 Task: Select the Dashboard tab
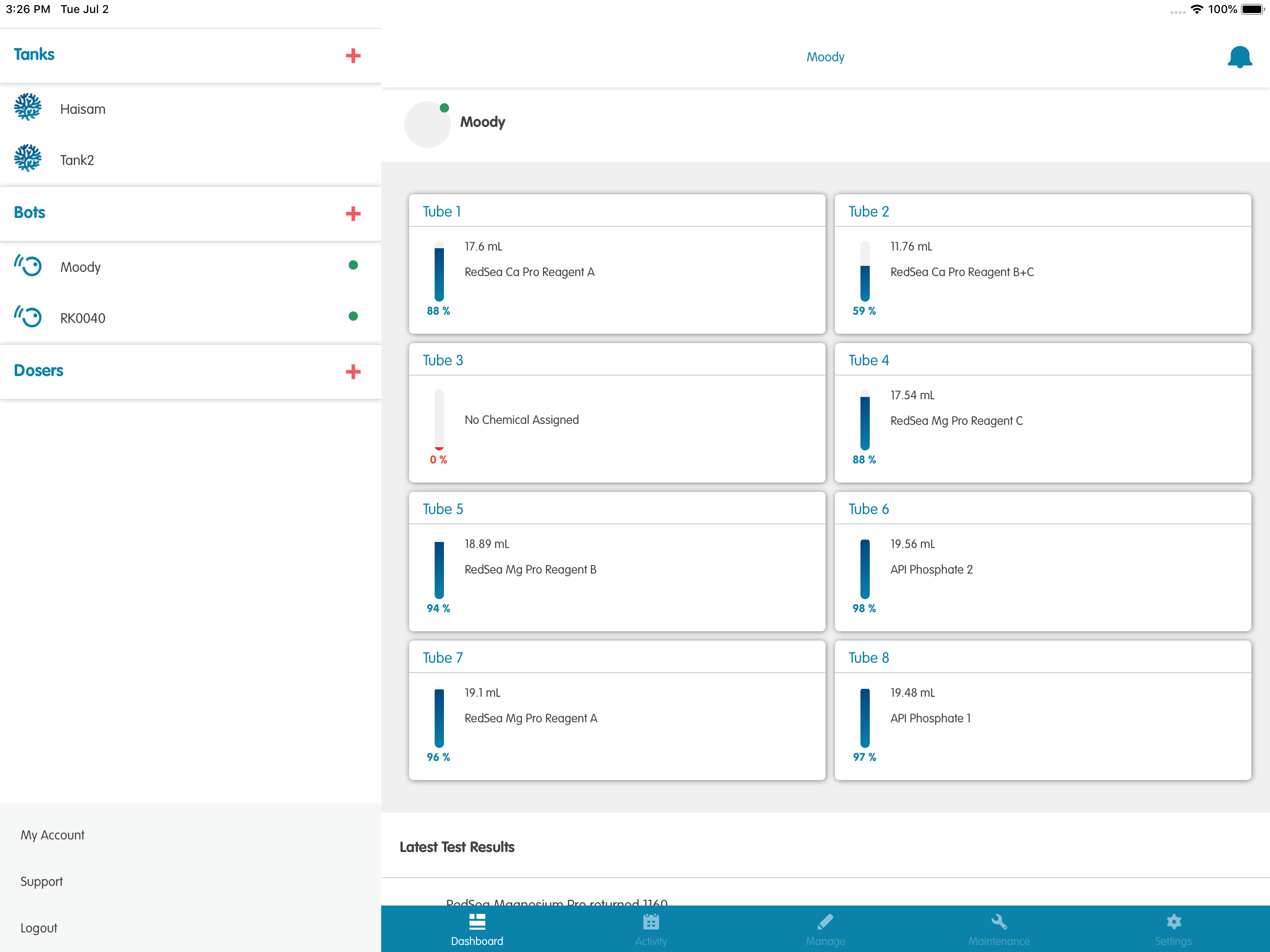coord(476,928)
